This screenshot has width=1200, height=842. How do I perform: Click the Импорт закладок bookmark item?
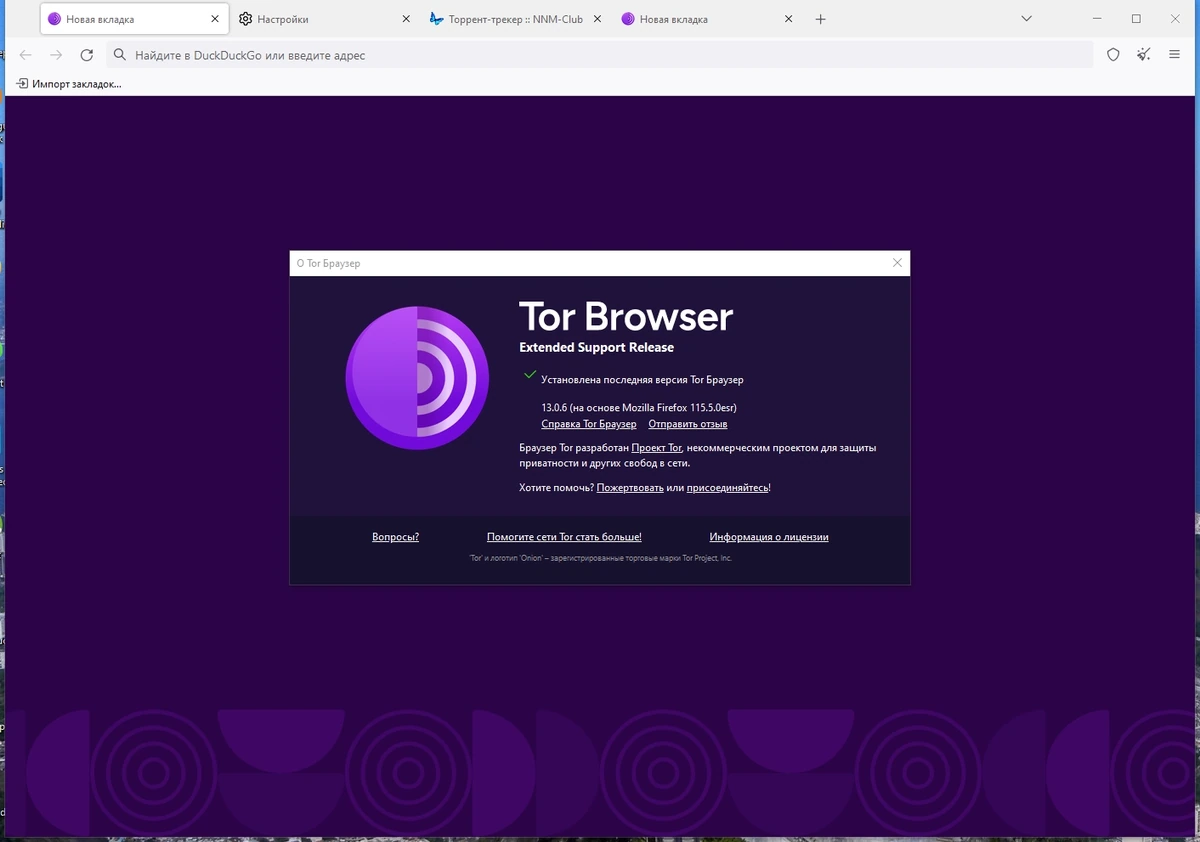(69, 84)
